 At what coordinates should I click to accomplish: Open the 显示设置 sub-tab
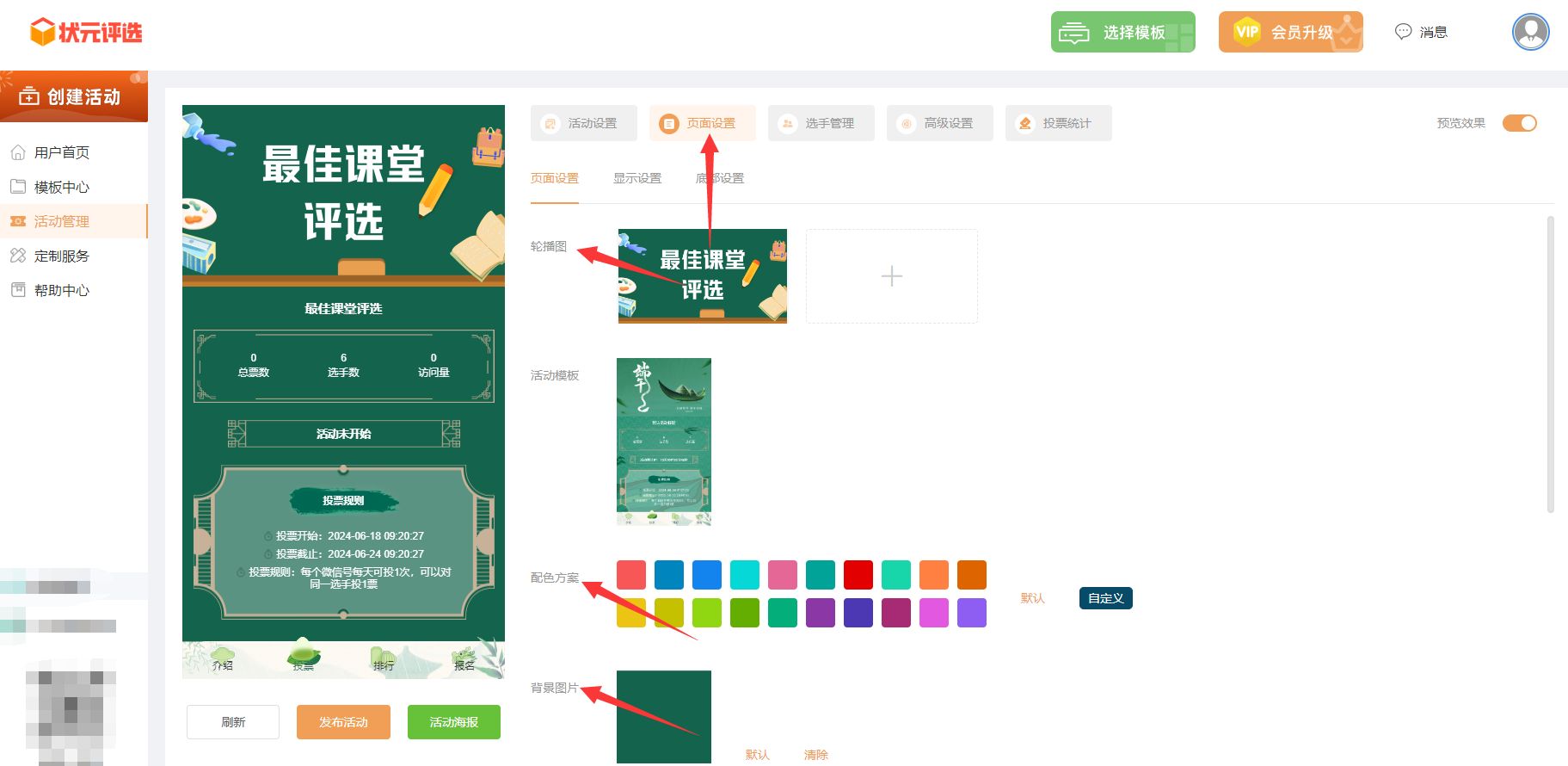[637, 178]
